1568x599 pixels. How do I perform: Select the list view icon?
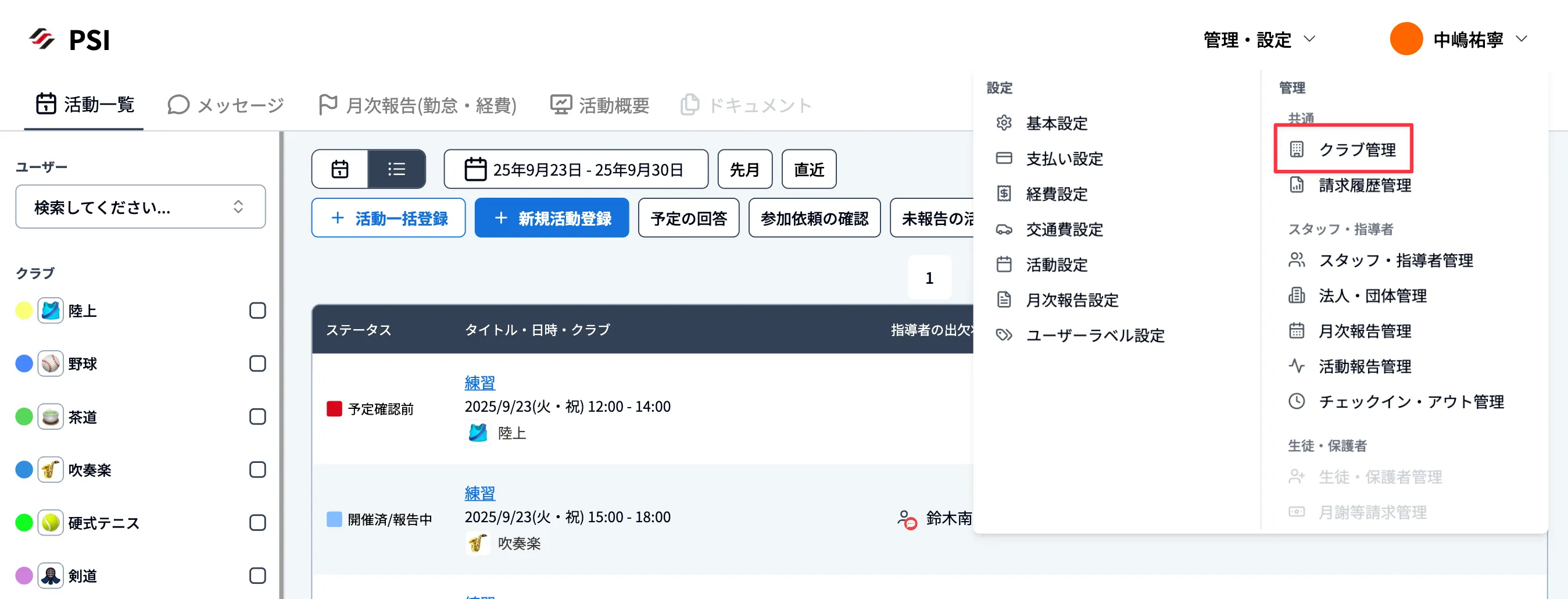click(396, 169)
